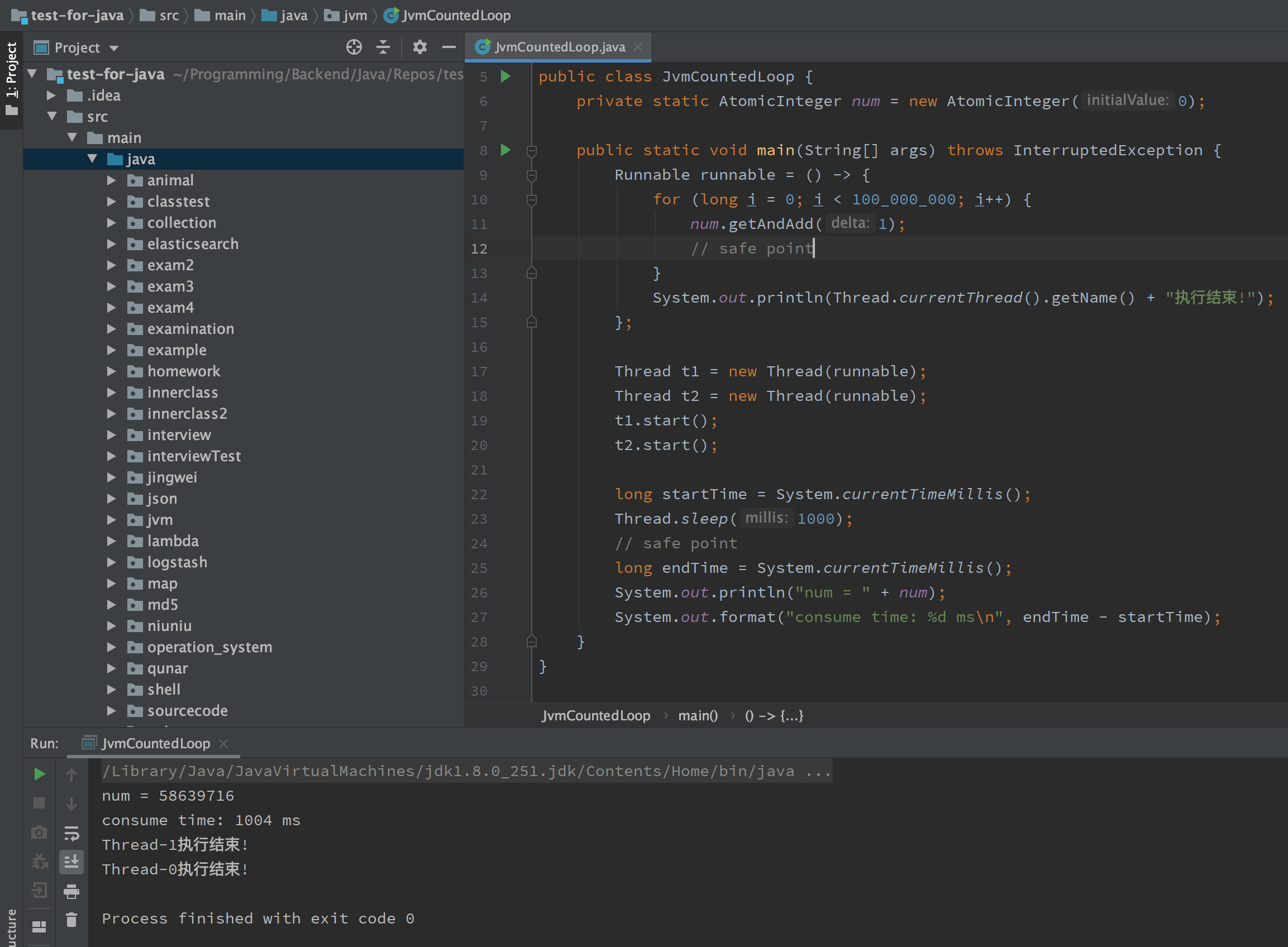Viewport: 1288px width, 947px height.
Task: Click the jvm breadcrumb in navigation bar
Action: click(x=354, y=16)
